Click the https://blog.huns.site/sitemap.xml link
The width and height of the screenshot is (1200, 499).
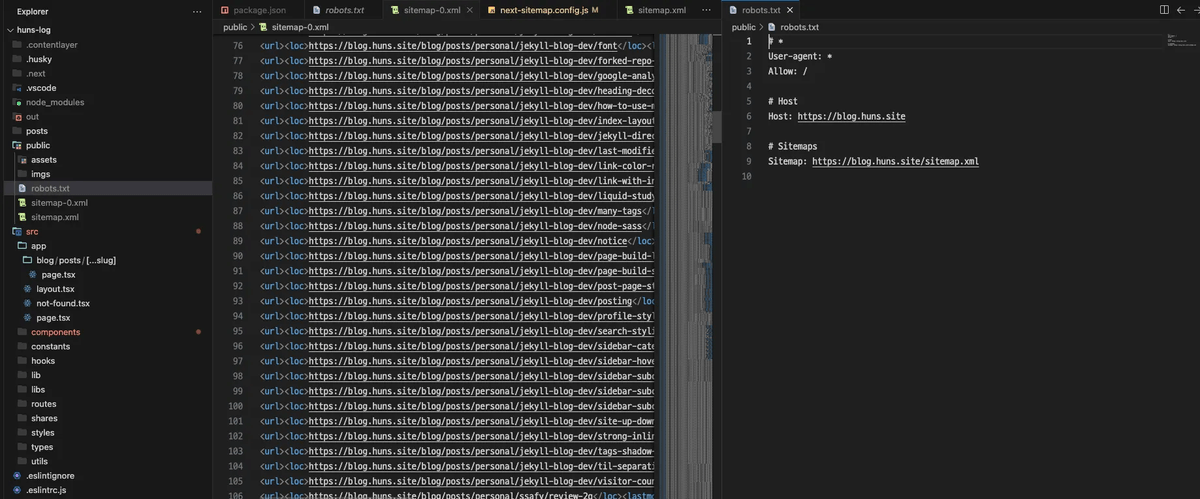coord(895,161)
